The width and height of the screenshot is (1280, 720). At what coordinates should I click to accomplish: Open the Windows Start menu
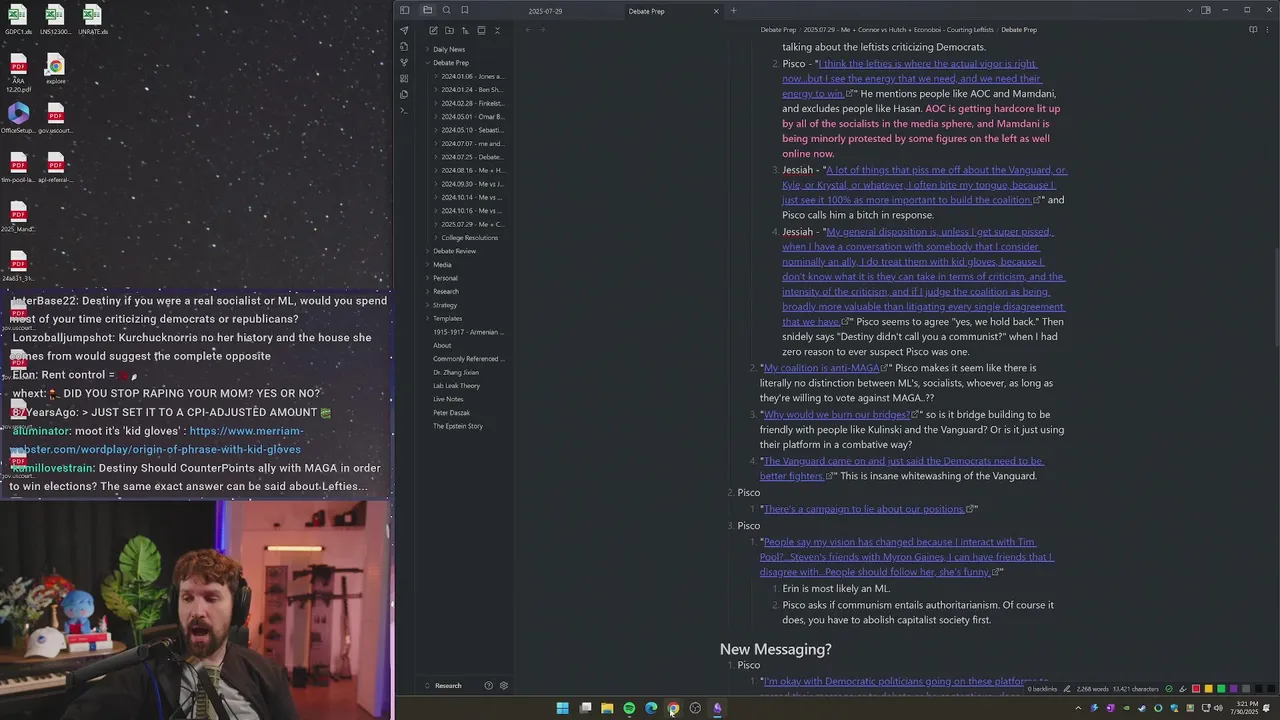[x=563, y=708]
